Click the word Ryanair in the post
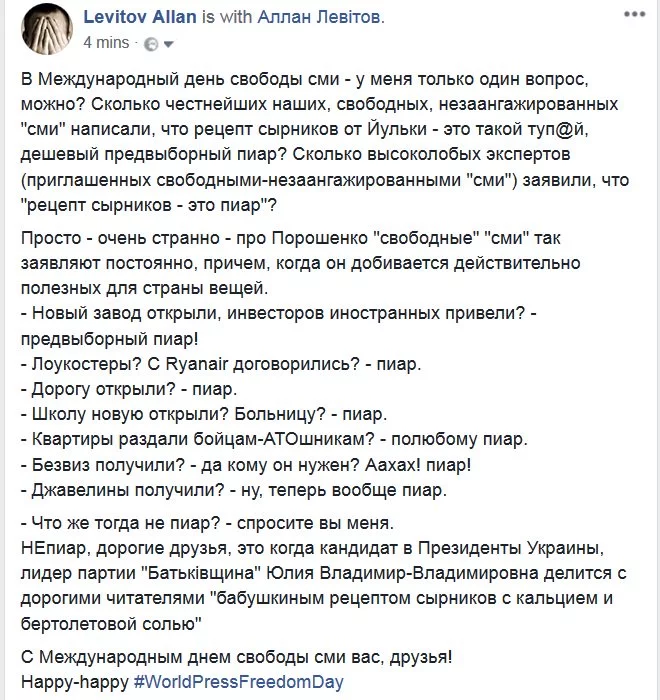 click(x=196, y=364)
